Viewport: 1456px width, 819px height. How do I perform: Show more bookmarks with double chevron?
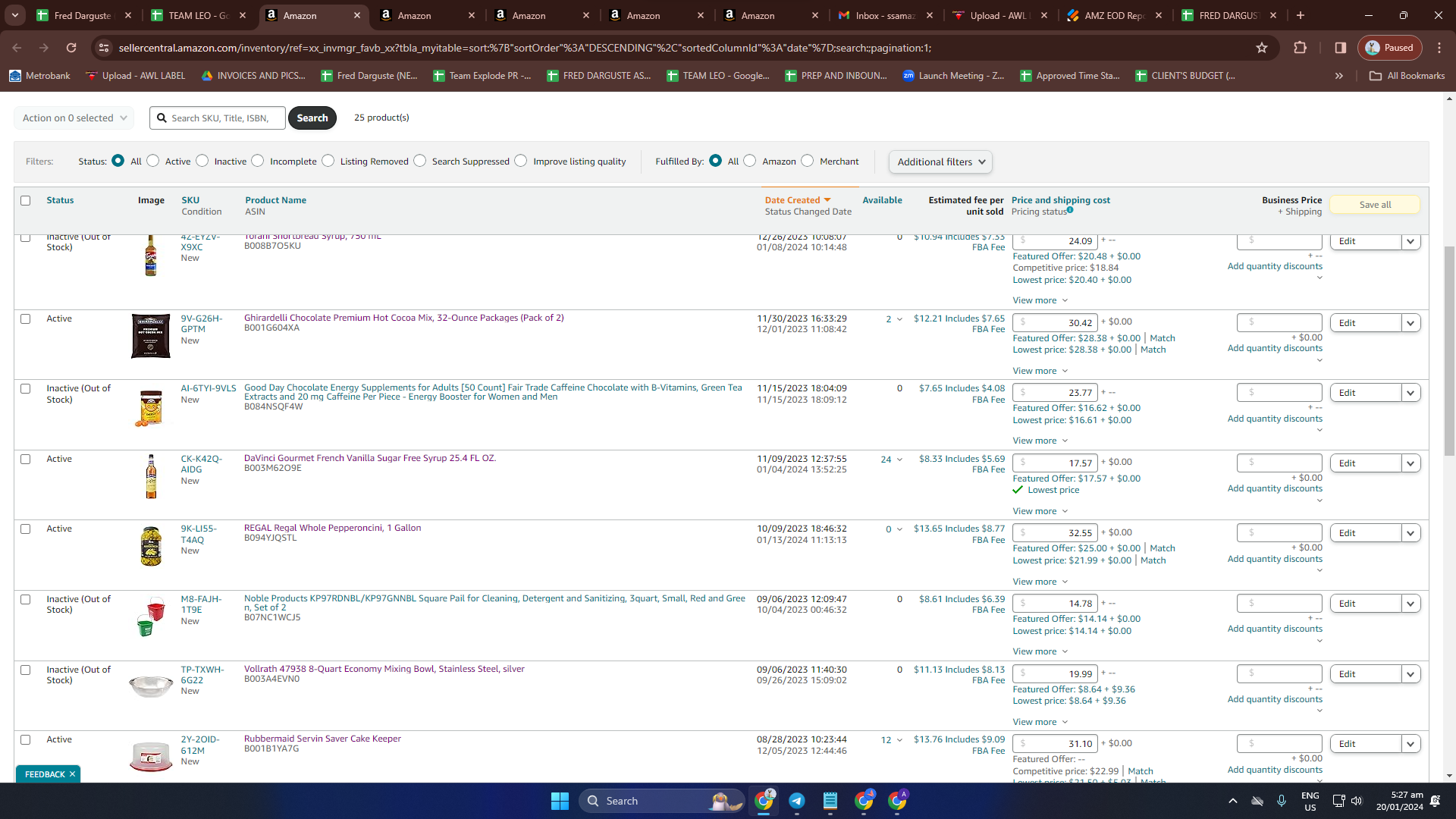click(1339, 76)
